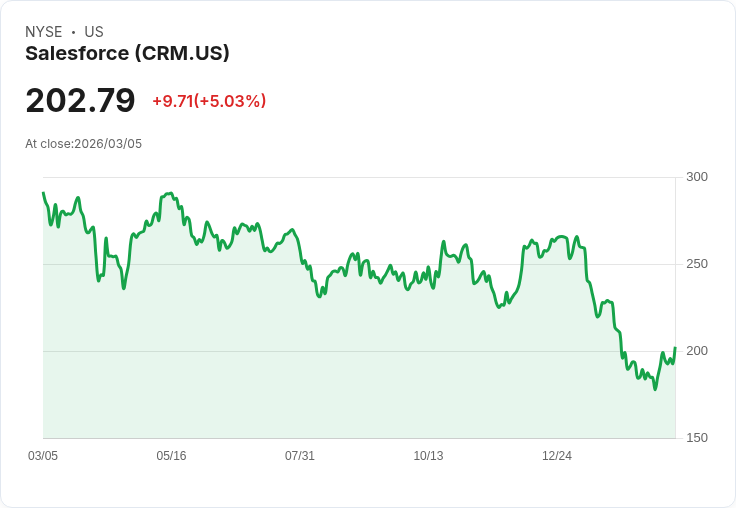736x508 pixels.
Task: Select the 202.79 closing price
Action: click(80, 100)
